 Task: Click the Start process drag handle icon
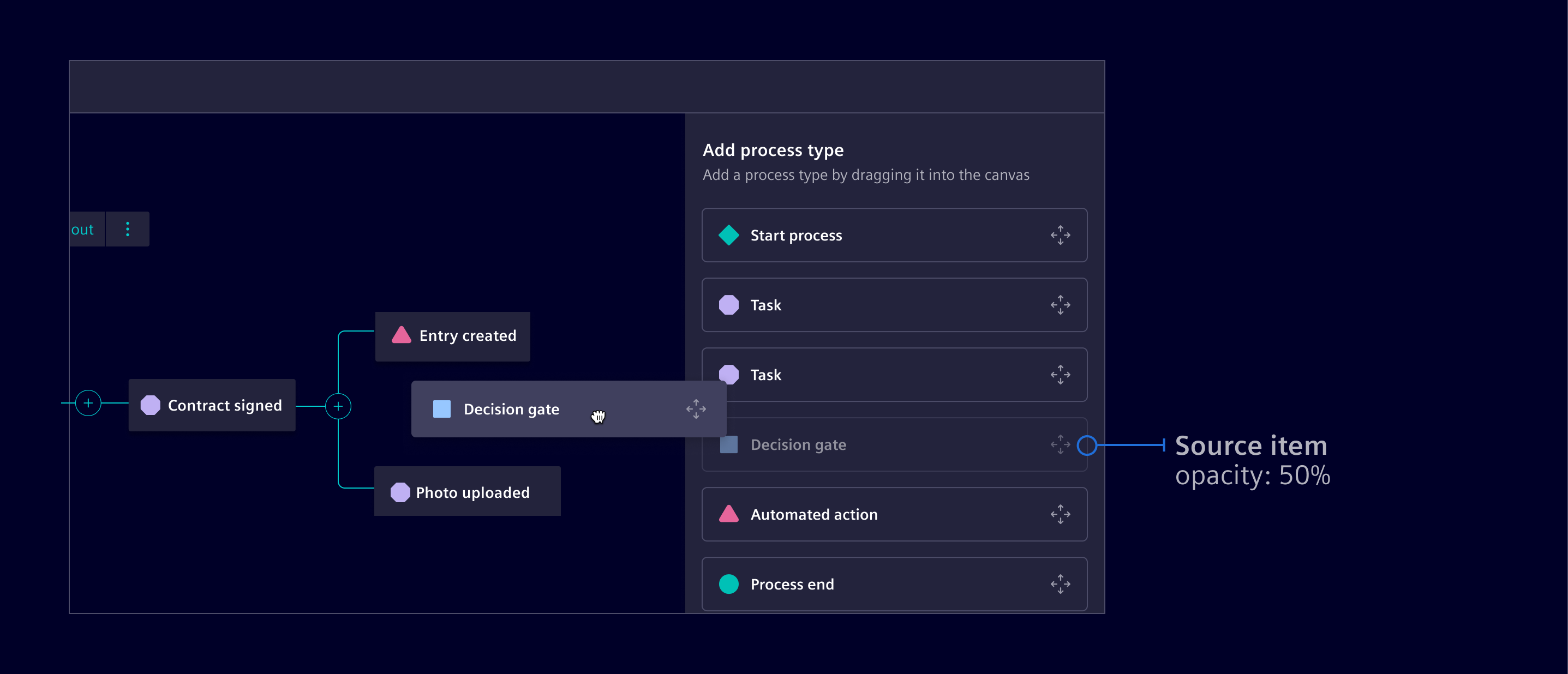coord(1060,235)
